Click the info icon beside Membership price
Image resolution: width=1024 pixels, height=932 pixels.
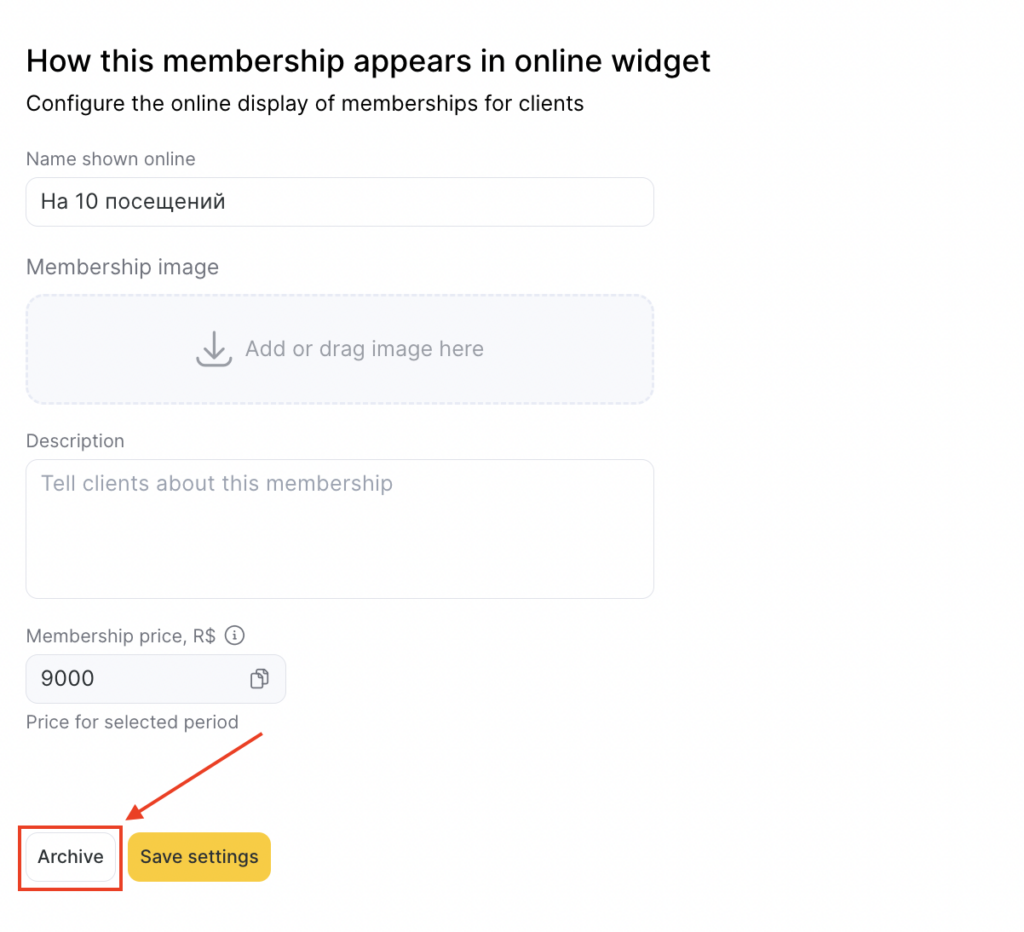click(x=235, y=635)
